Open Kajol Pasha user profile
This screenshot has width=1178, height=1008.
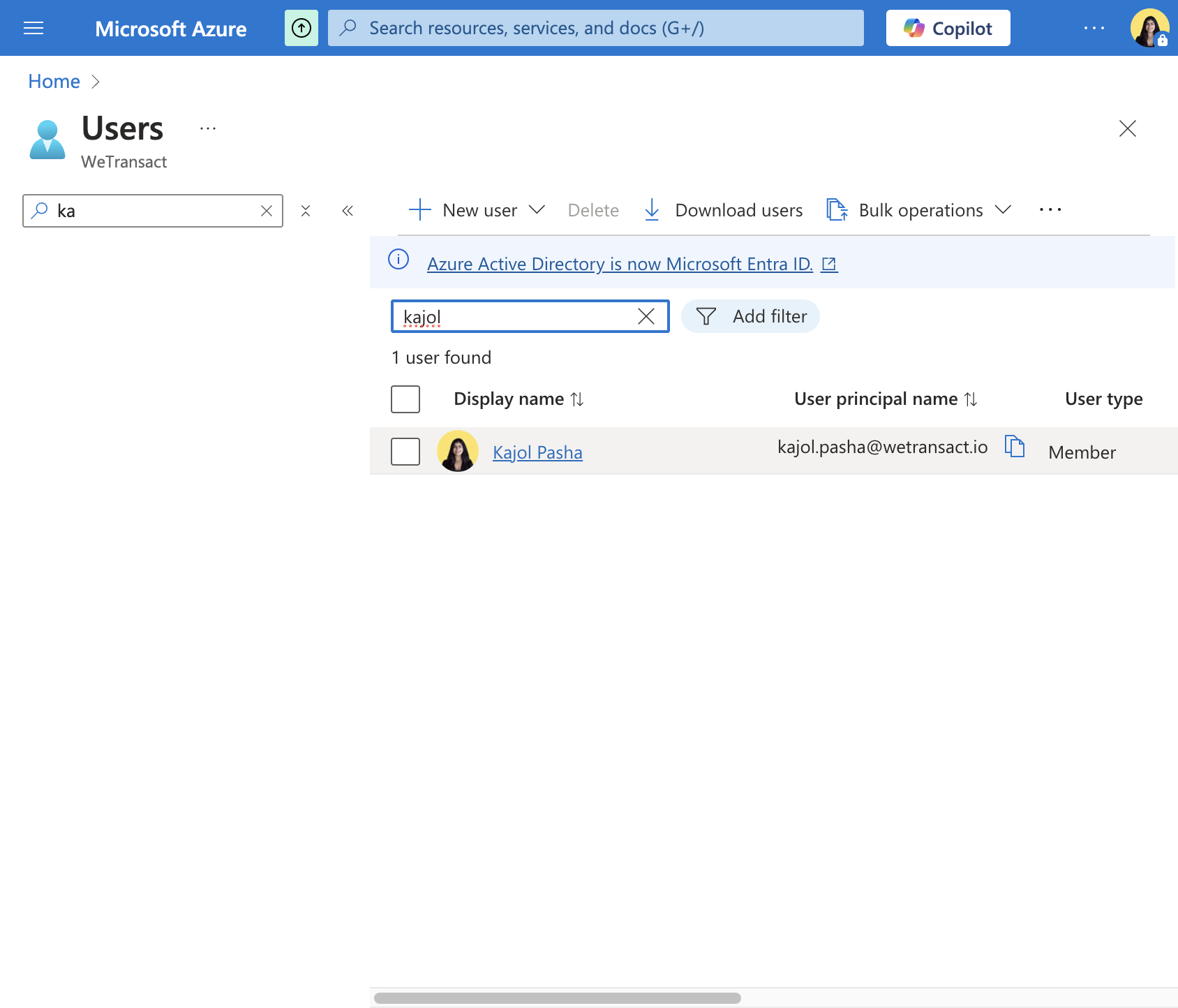(537, 452)
